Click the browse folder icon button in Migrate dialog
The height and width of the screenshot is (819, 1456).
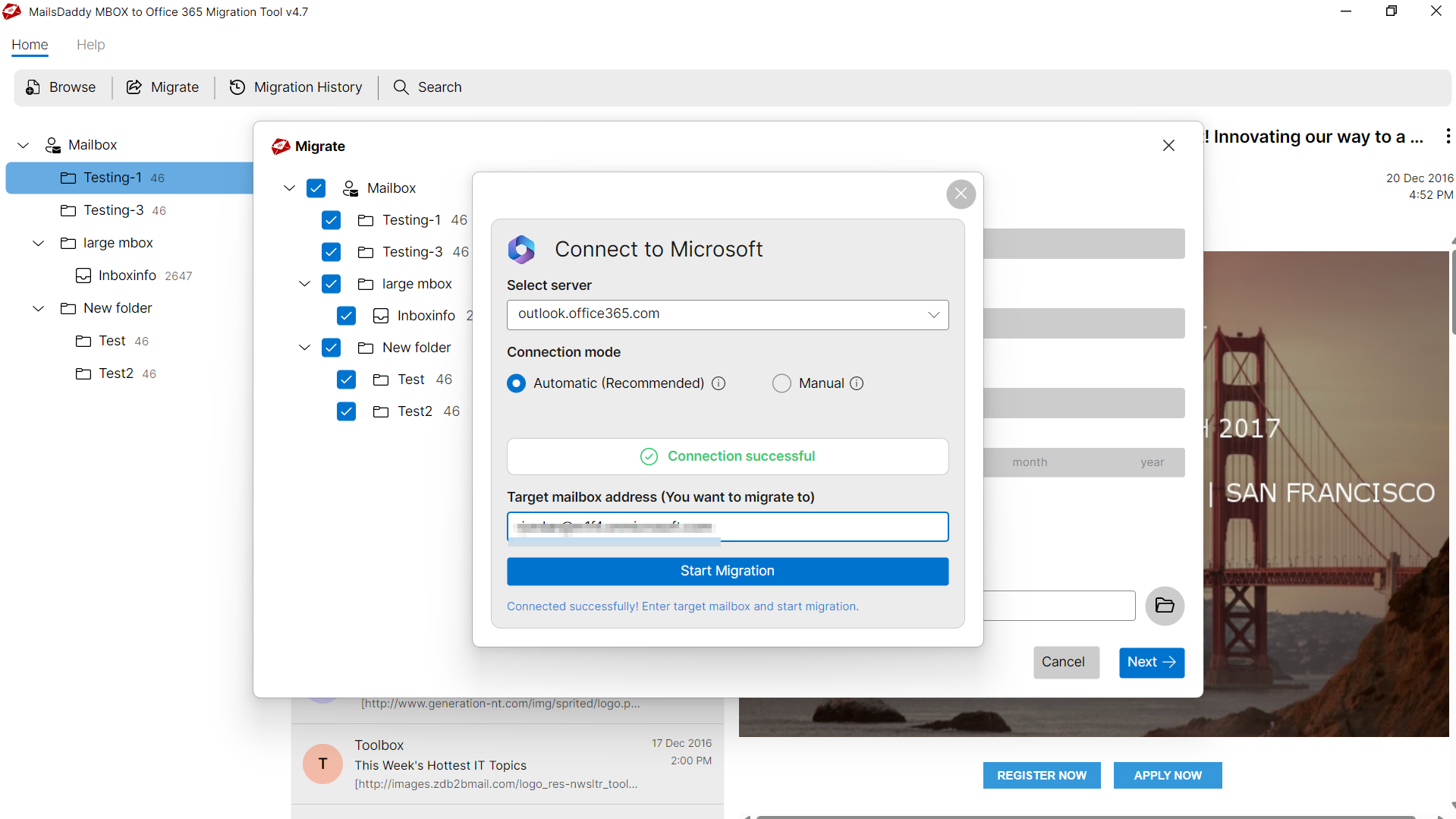pos(1165,606)
